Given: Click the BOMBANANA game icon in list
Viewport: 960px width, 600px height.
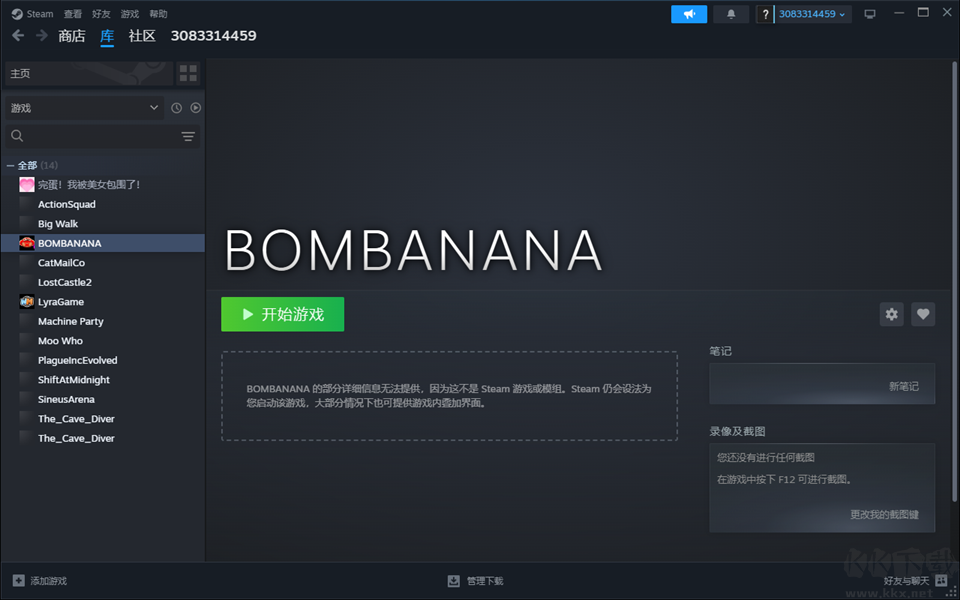Looking at the screenshot, I should (x=27, y=243).
